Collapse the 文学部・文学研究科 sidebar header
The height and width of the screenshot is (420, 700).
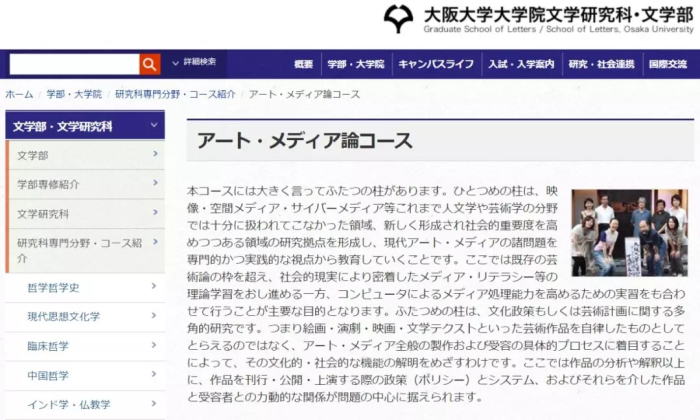coord(154,127)
